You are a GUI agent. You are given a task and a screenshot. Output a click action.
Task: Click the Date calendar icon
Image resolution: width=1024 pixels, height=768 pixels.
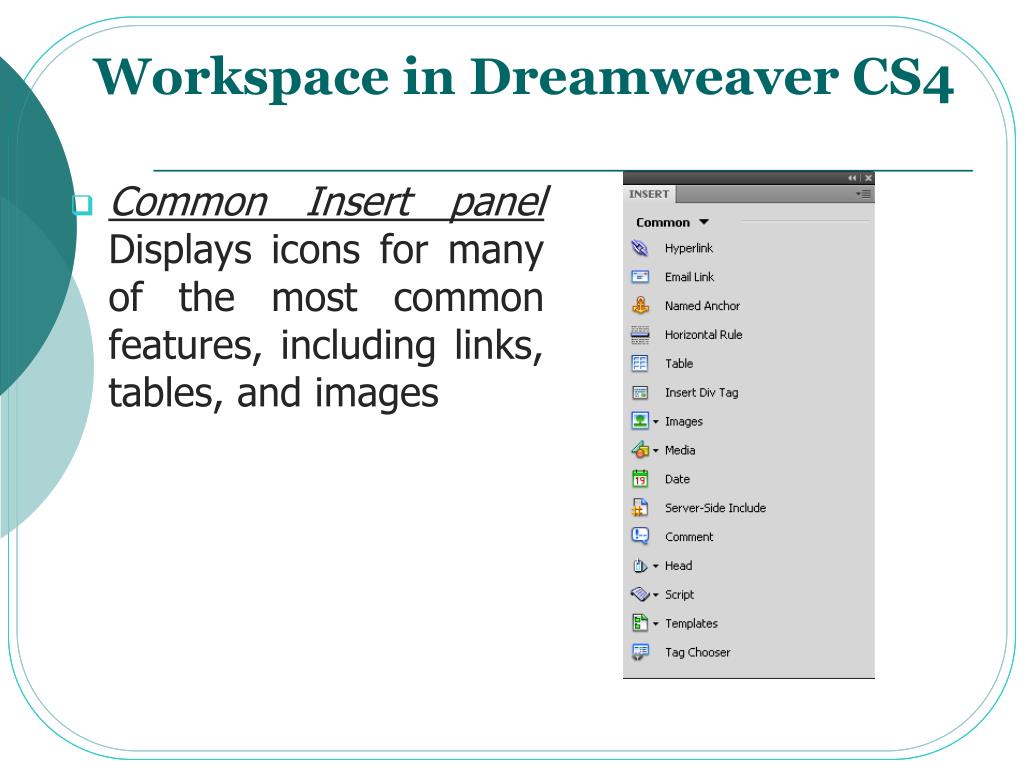[x=640, y=479]
